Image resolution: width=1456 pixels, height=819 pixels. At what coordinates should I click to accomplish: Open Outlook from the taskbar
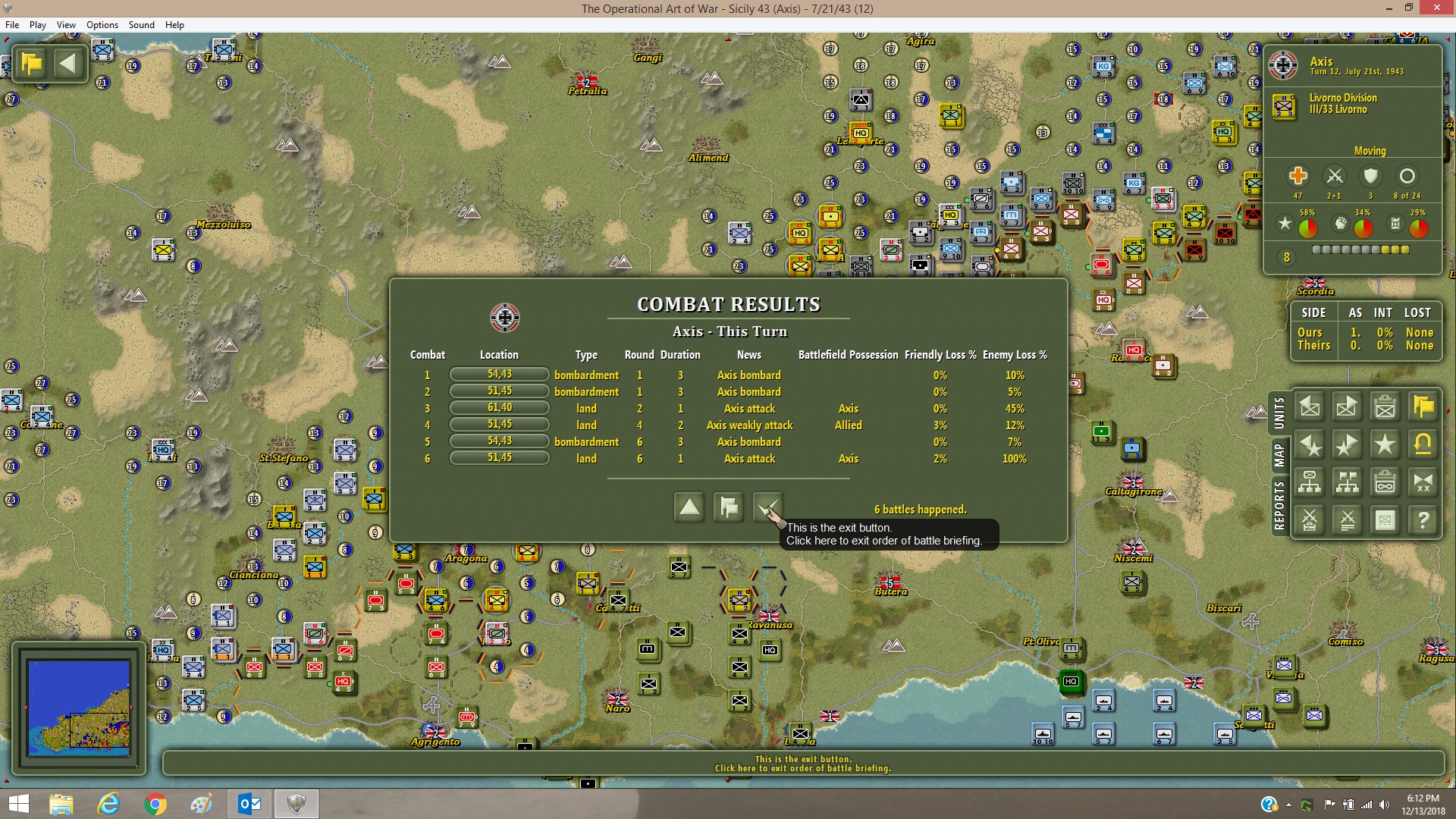[x=249, y=804]
